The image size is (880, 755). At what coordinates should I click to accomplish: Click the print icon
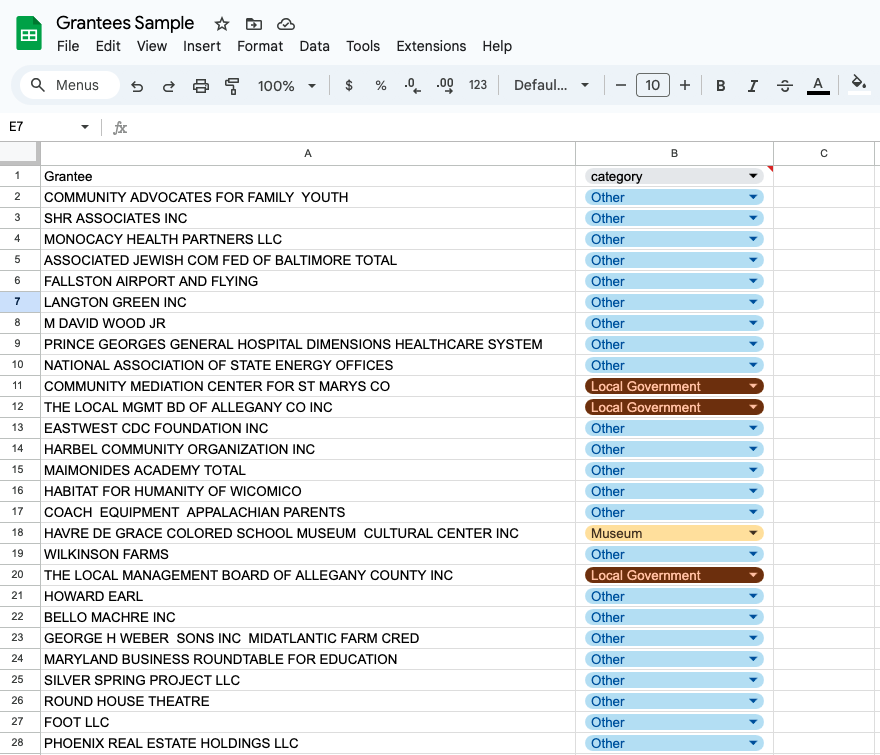tap(200, 86)
